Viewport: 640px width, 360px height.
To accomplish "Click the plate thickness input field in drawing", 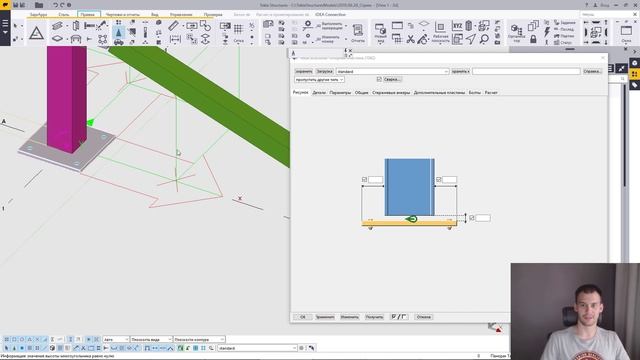I will (483, 218).
